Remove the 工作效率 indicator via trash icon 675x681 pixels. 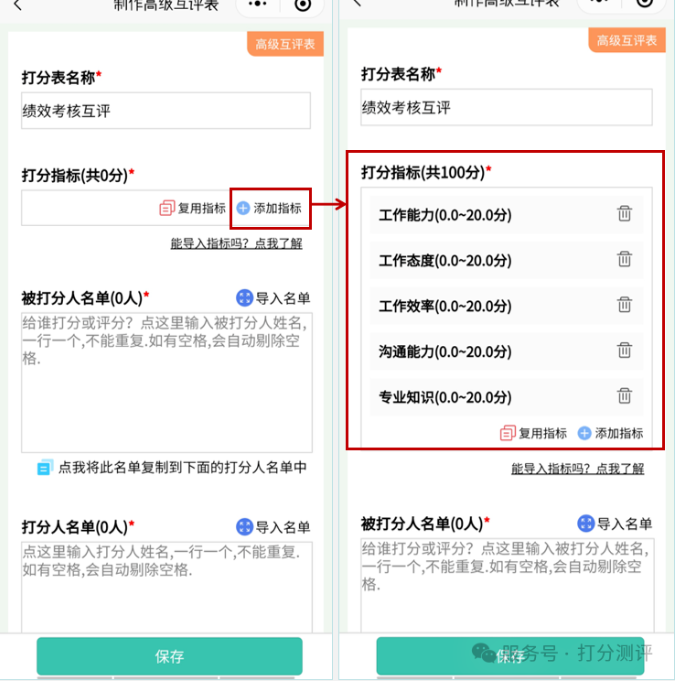625,305
